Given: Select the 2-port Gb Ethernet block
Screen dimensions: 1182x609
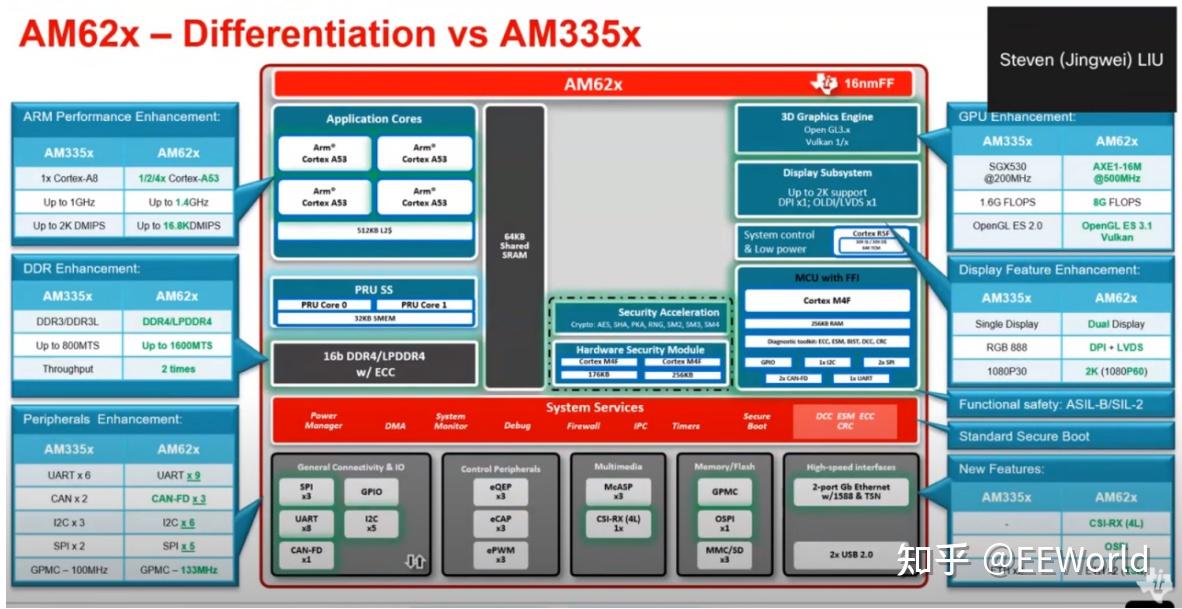Looking at the screenshot, I should (x=850, y=491).
